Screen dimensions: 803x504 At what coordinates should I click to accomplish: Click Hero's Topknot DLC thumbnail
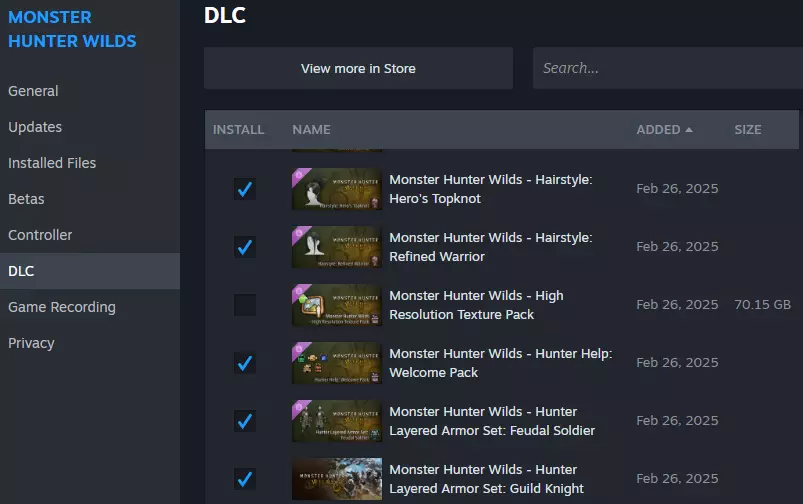(x=337, y=189)
